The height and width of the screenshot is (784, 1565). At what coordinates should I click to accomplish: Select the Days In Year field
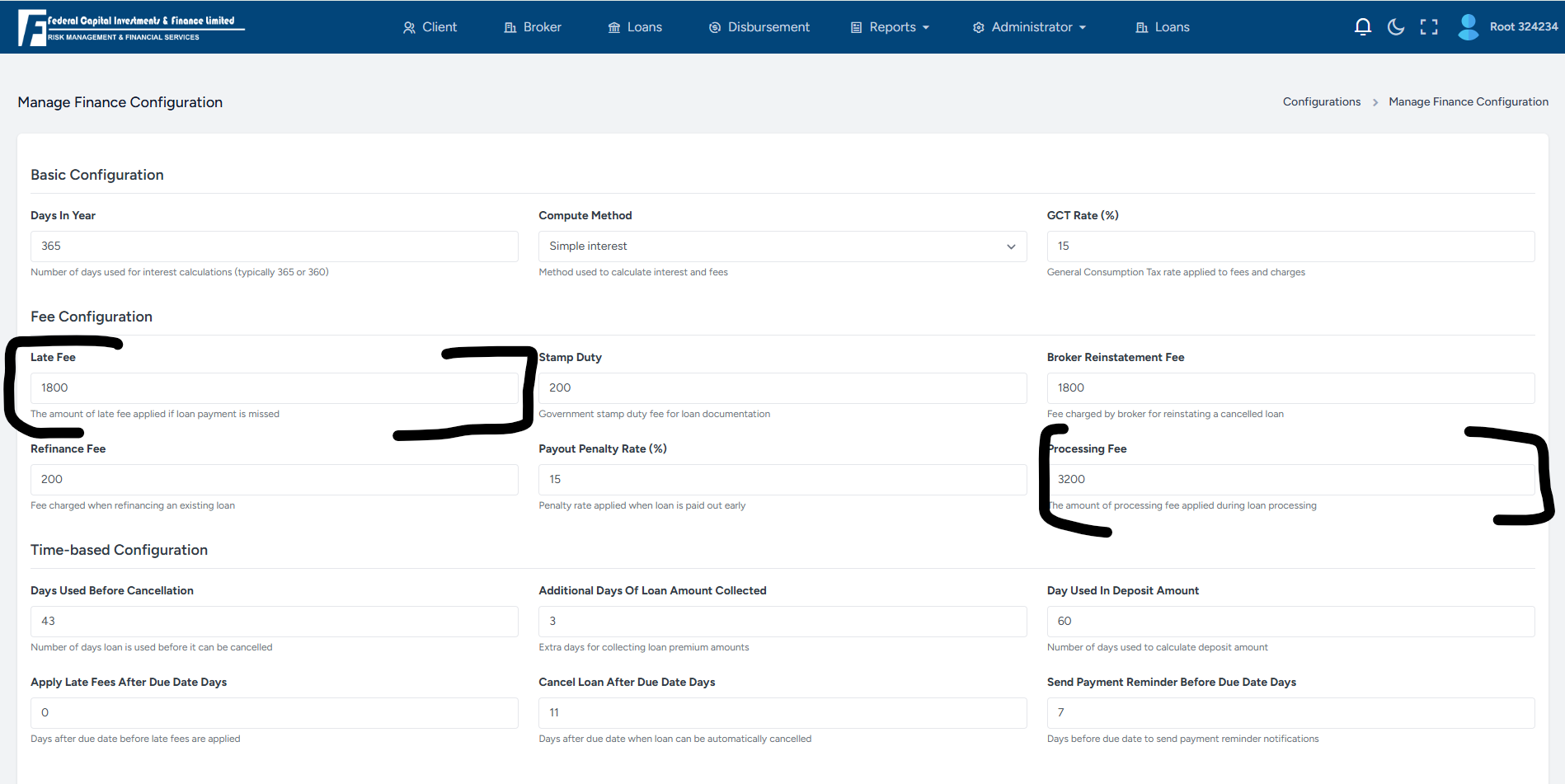[x=274, y=246]
